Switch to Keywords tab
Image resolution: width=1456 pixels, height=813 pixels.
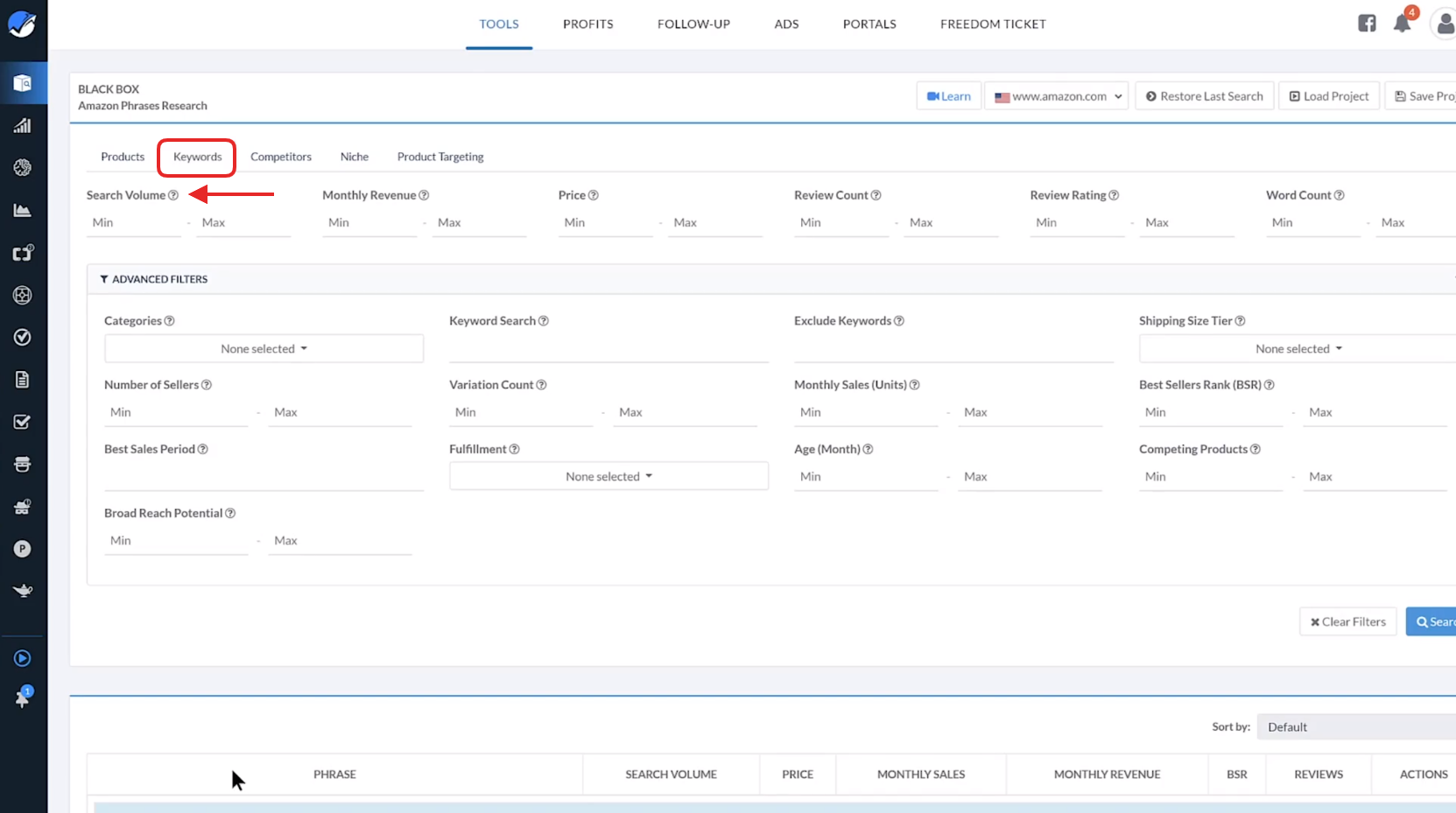tap(198, 157)
